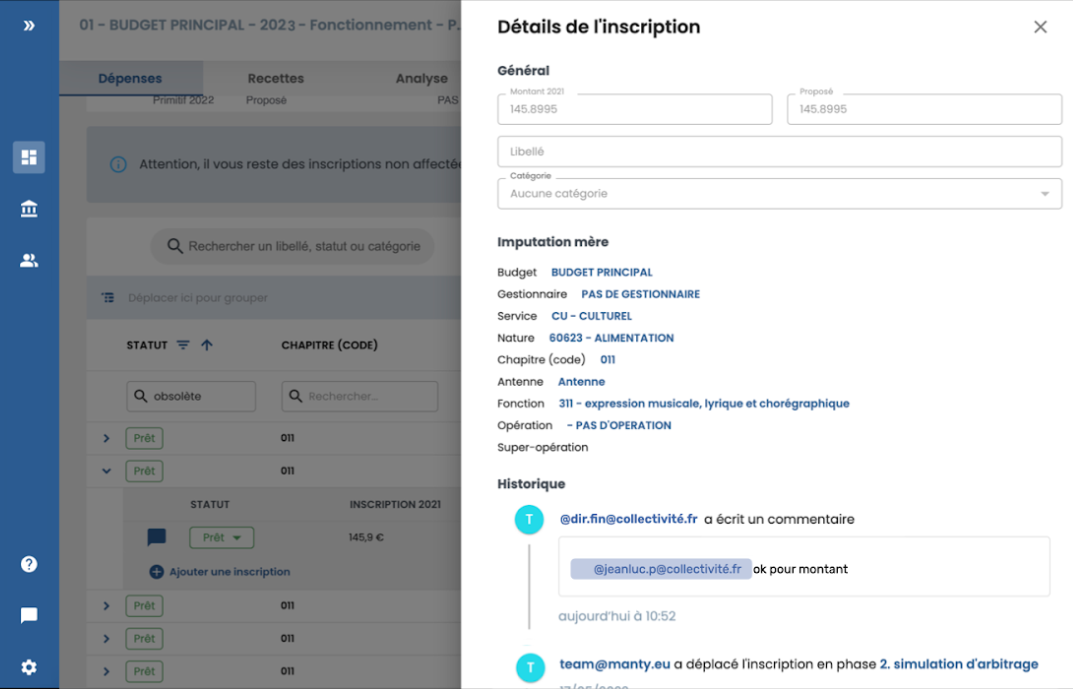Open the help question mark icon
This screenshot has width=1073, height=689.
pyautogui.click(x=29, y=564)
